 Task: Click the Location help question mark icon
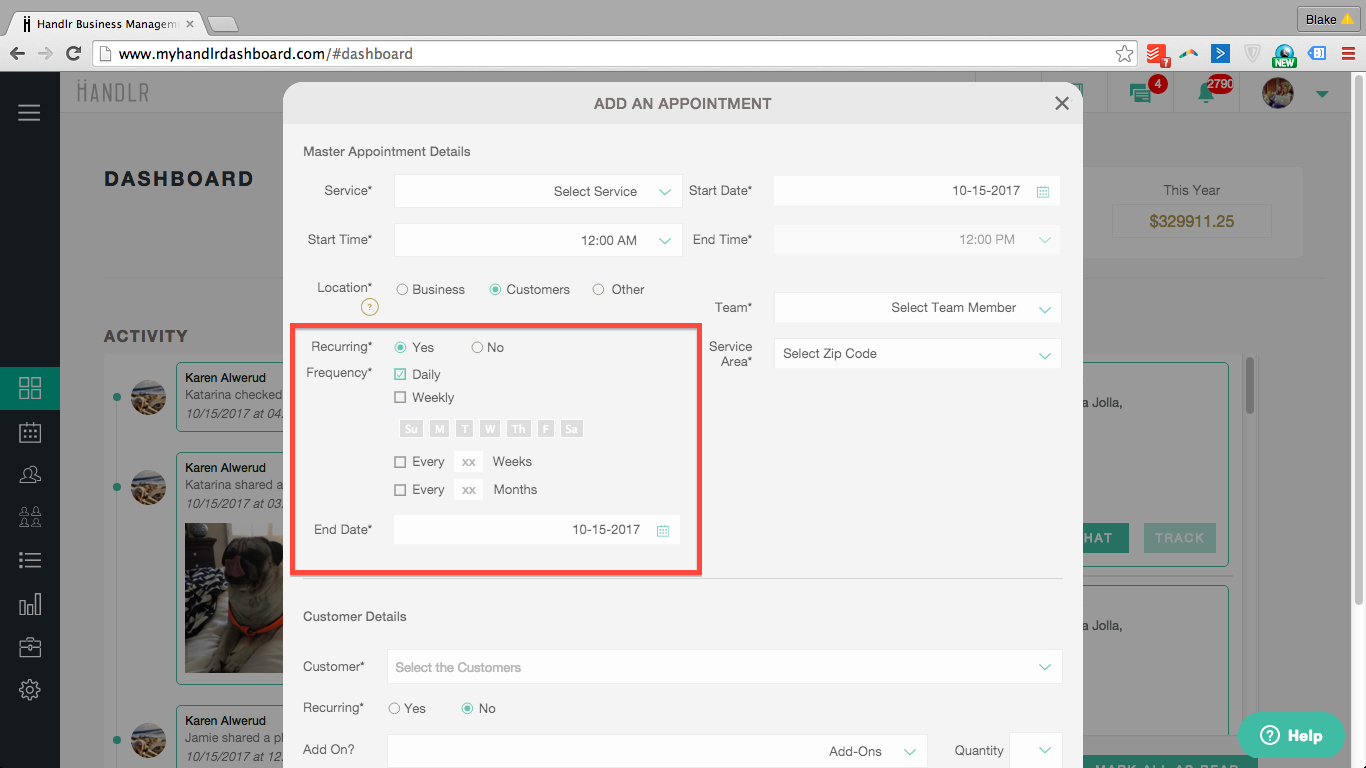click(x=370, y=307)
